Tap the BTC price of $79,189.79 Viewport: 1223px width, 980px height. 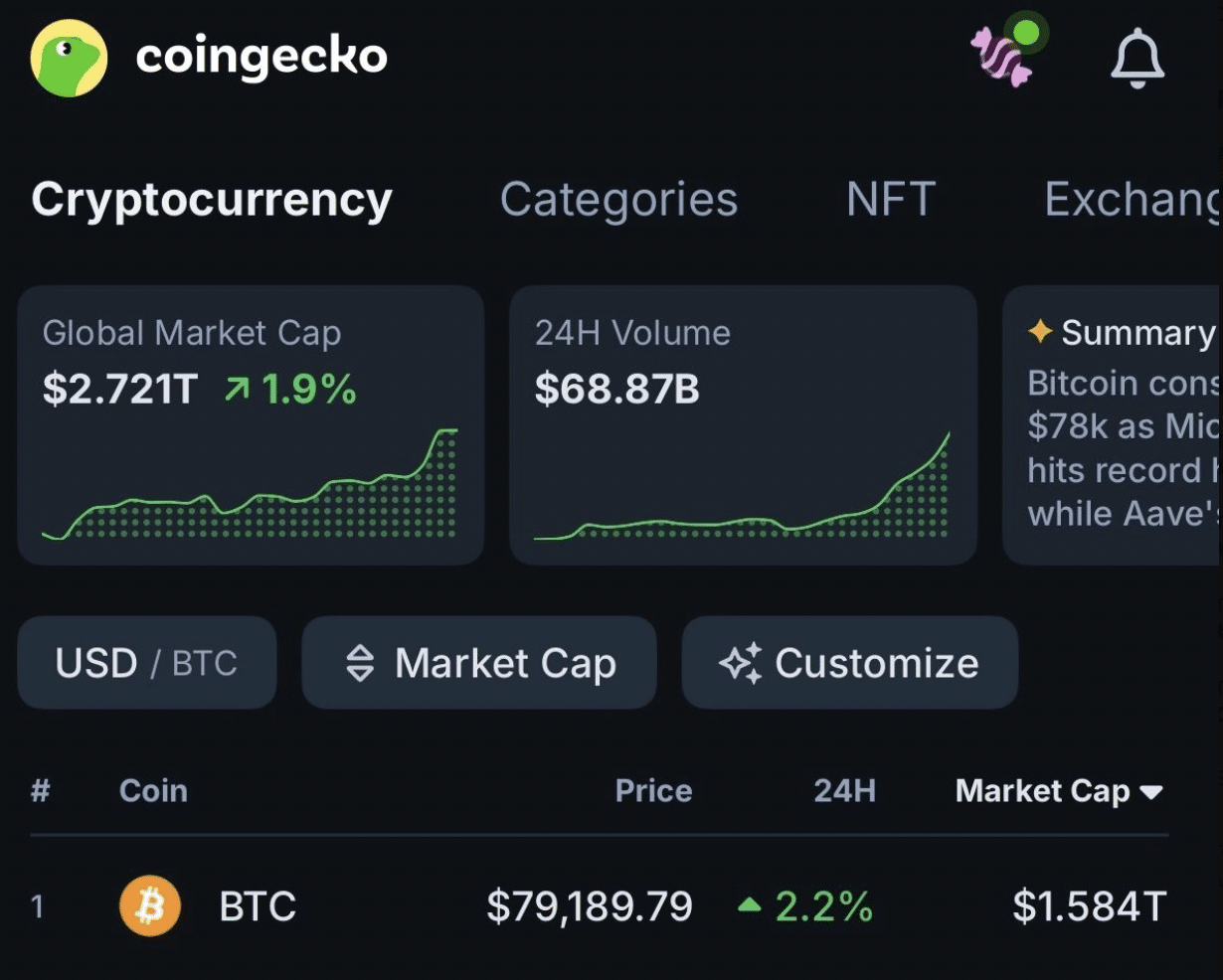point(591,905)
